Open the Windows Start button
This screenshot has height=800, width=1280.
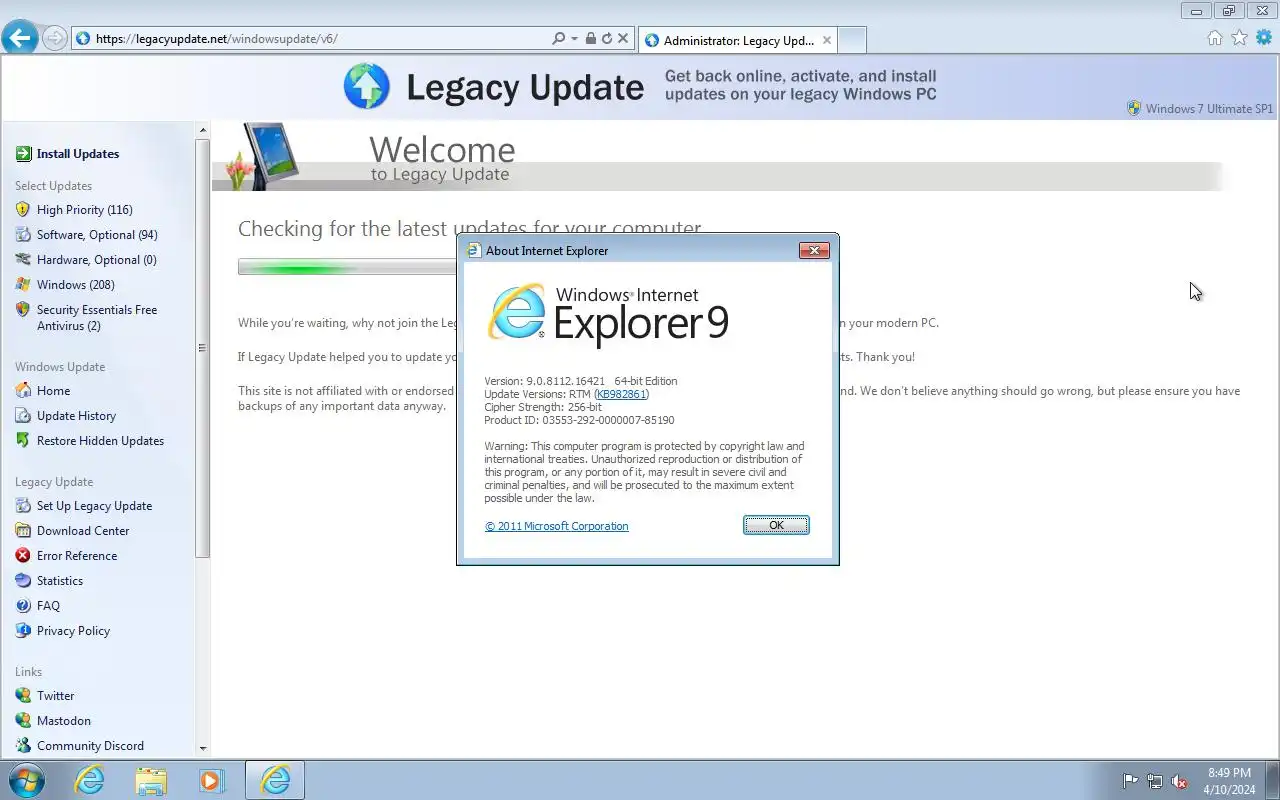click(x=26, y=780)
